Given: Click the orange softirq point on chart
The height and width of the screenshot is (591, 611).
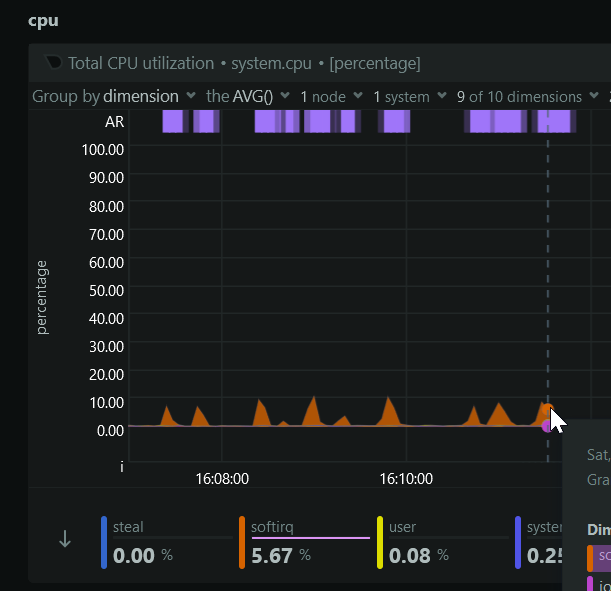Looking at the screenshot, I should click(x=547, y=409).
